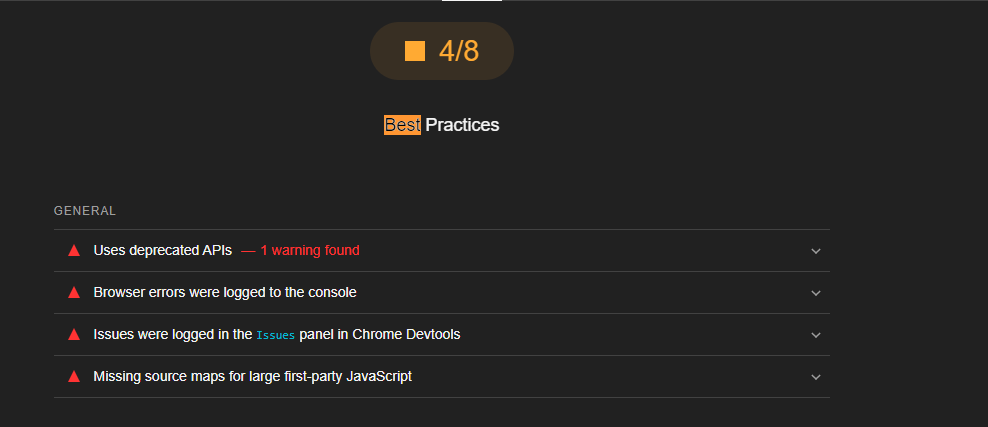
Task: Click the Practices heading word
Action: click(462, 125)
